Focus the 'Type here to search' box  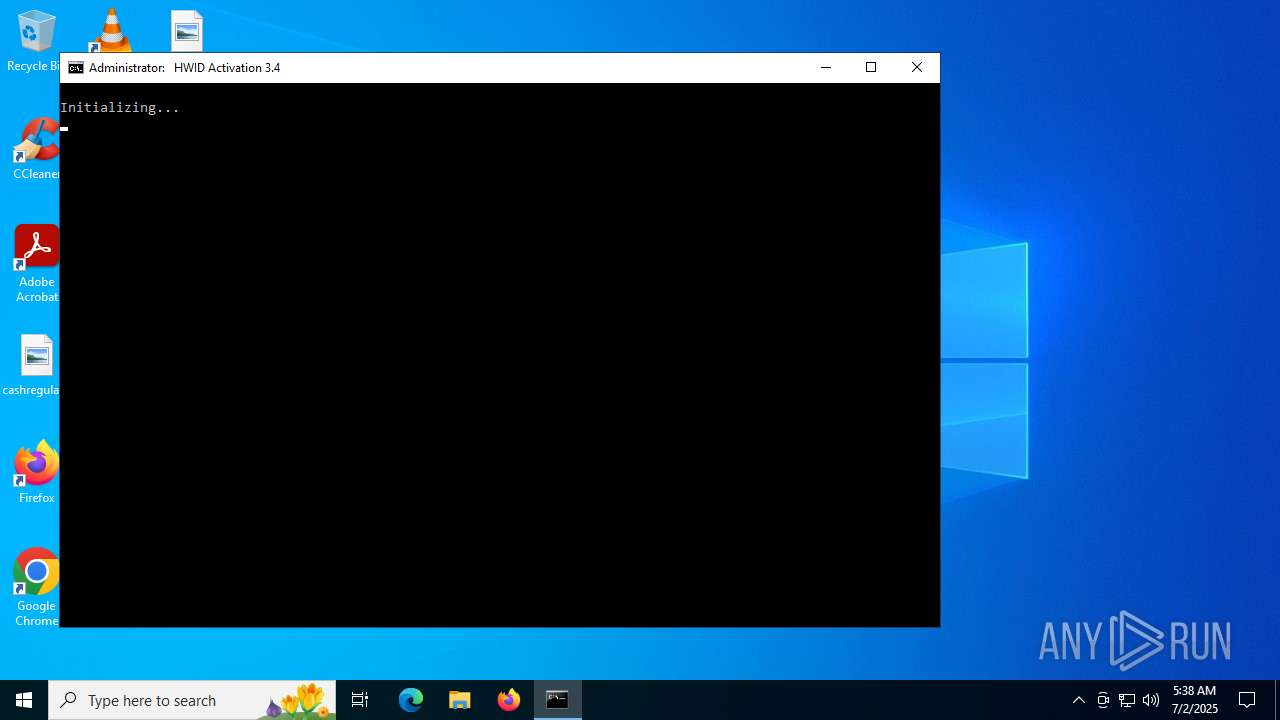click(192, 700)
